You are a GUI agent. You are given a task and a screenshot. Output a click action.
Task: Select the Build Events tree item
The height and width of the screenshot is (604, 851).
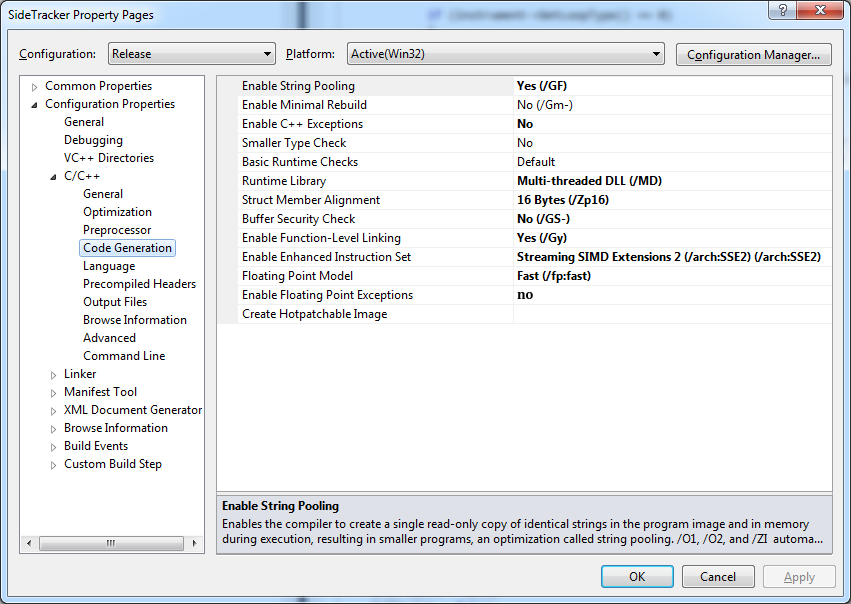click(96, 446)
